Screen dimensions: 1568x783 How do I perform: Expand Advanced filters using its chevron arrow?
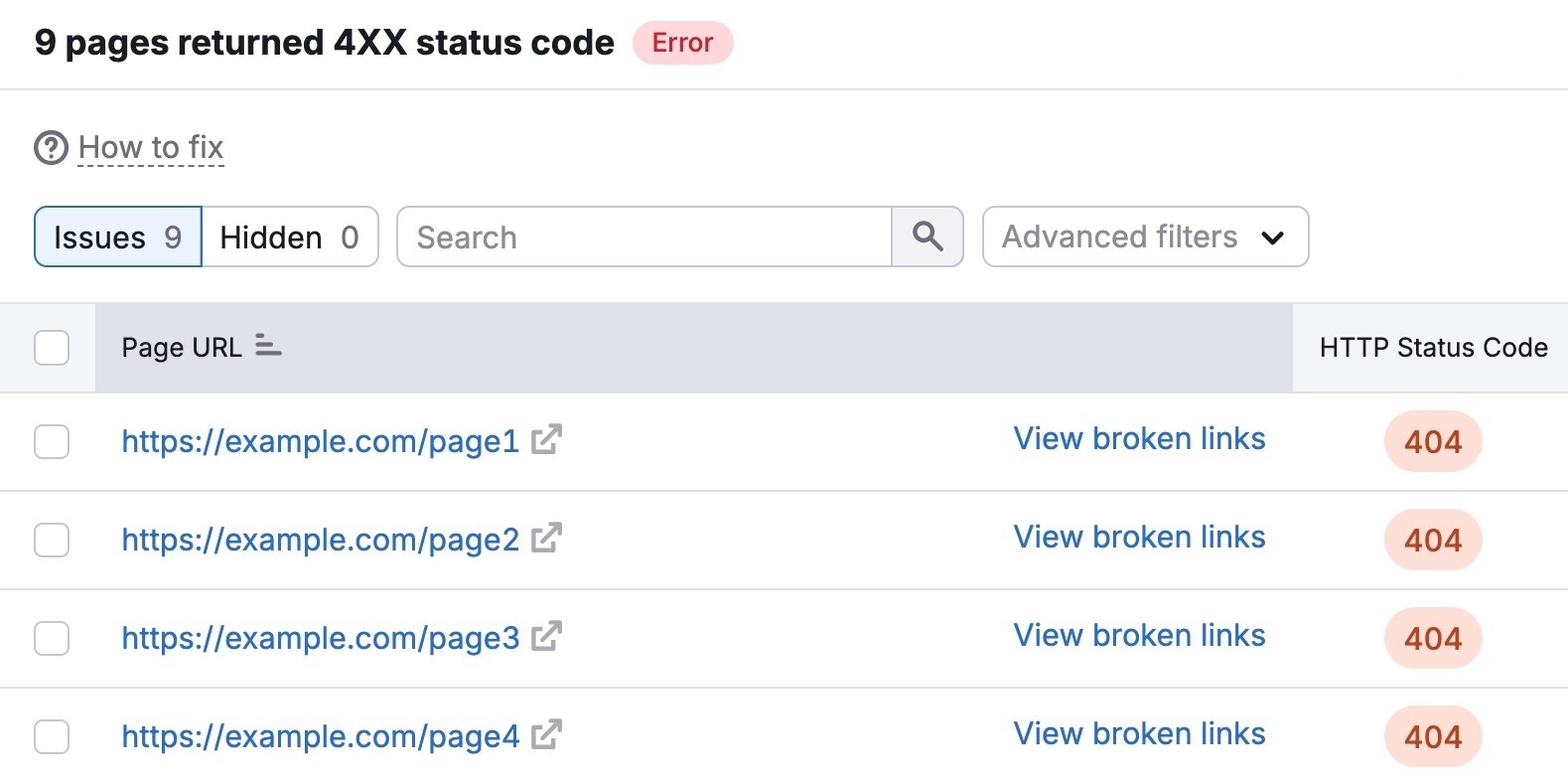coord(1274,238)
